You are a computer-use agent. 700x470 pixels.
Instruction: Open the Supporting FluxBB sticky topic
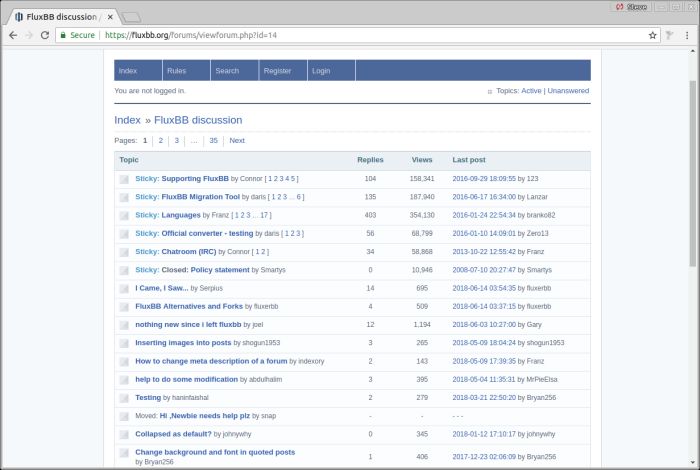[x=195, y=179]
